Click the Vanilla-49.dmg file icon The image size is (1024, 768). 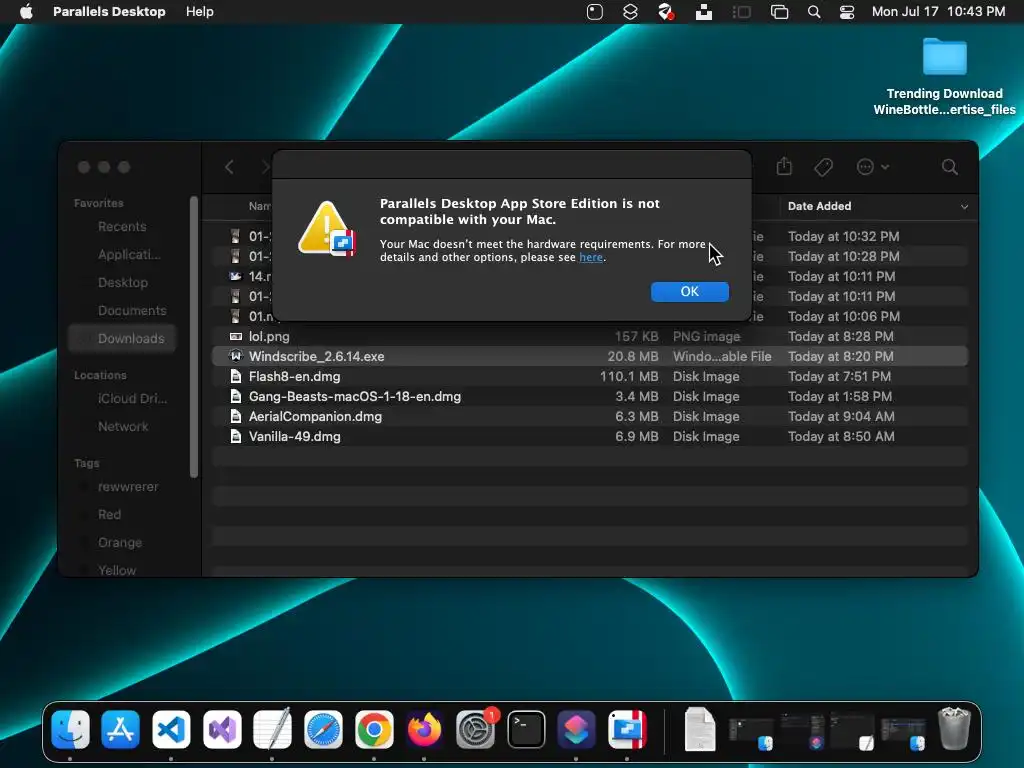pos(236,437)
